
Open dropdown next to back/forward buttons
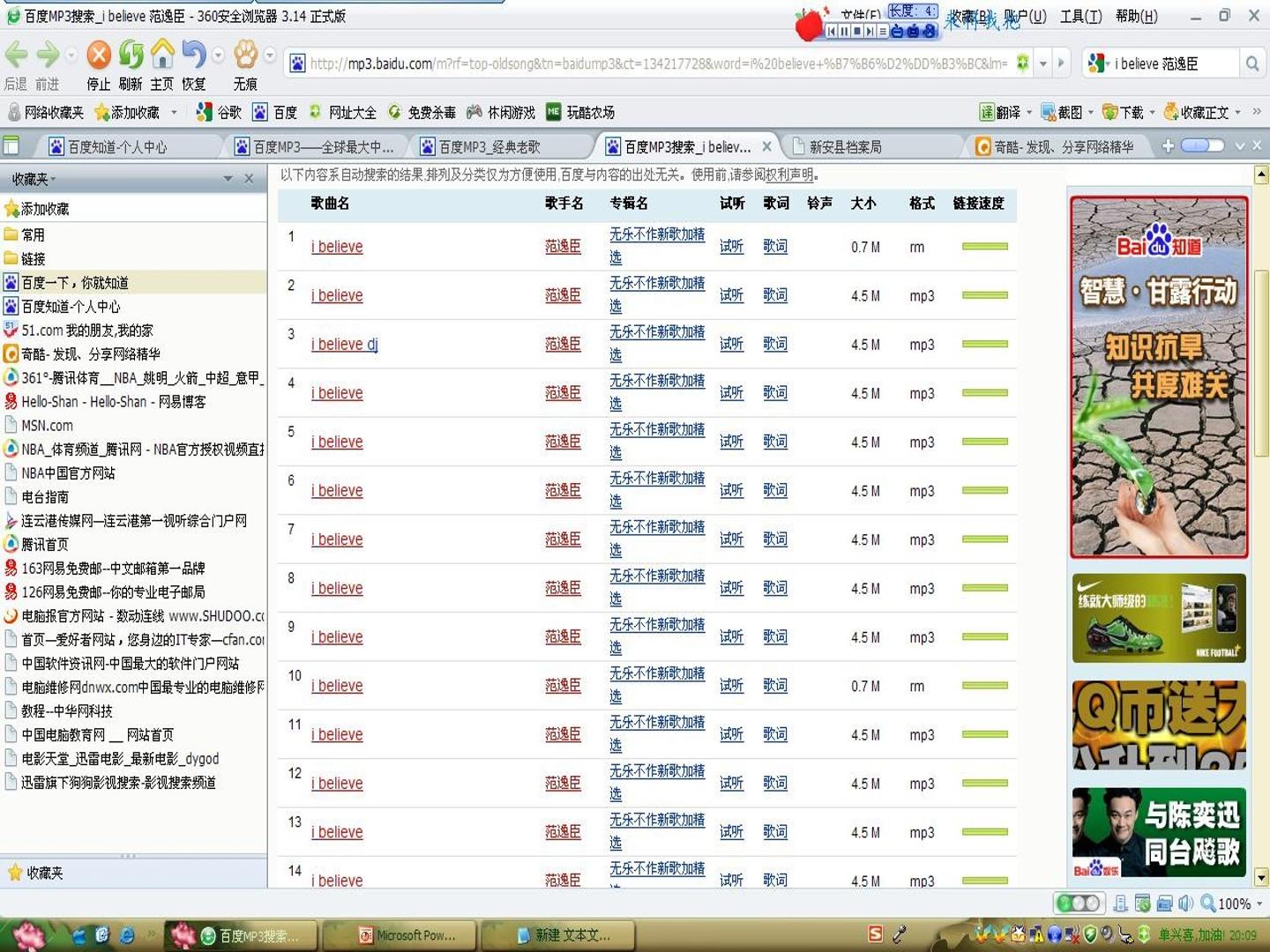pos(71,56)
